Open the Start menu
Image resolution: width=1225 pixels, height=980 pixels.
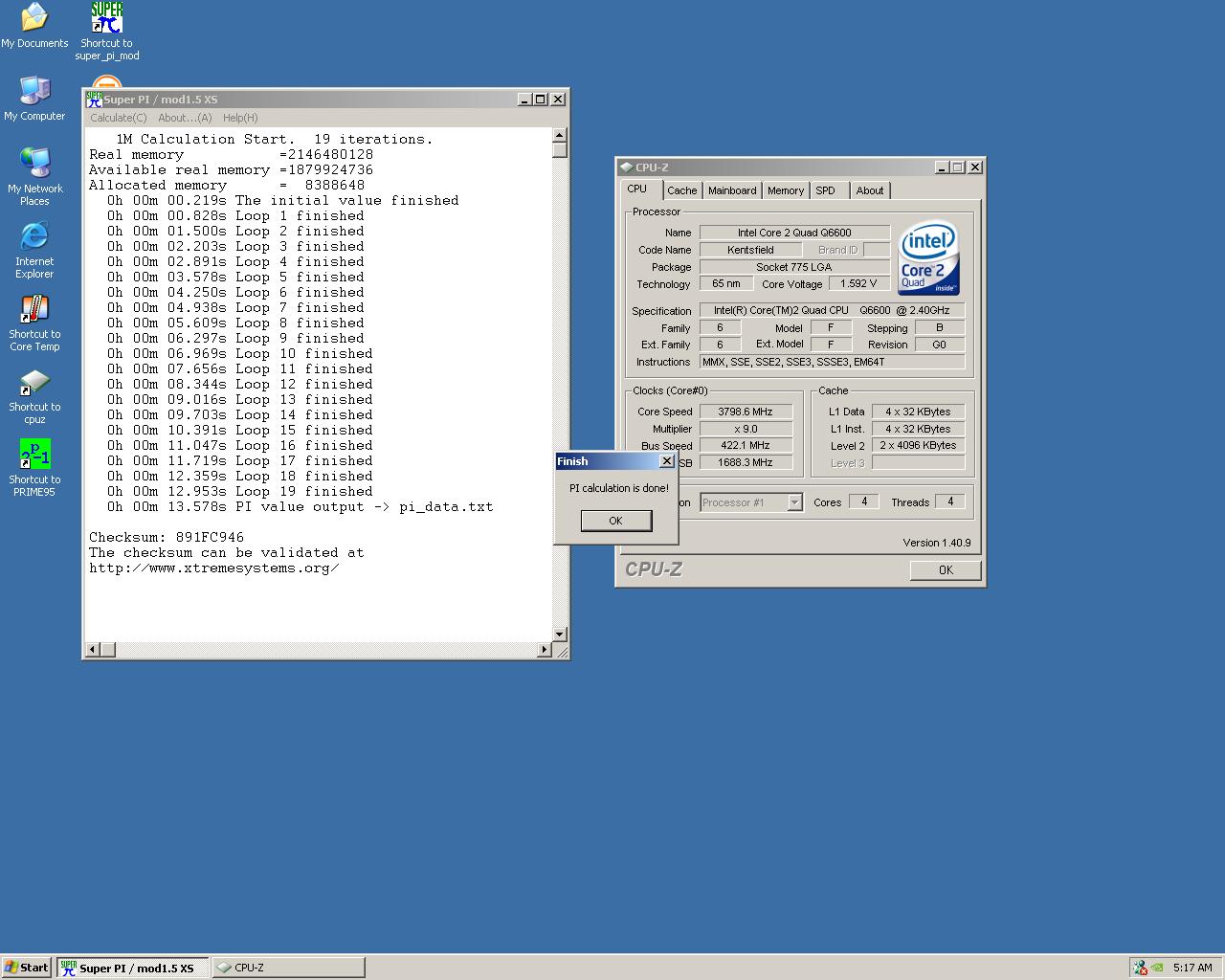pyautogui.click(x=27, y=968)
